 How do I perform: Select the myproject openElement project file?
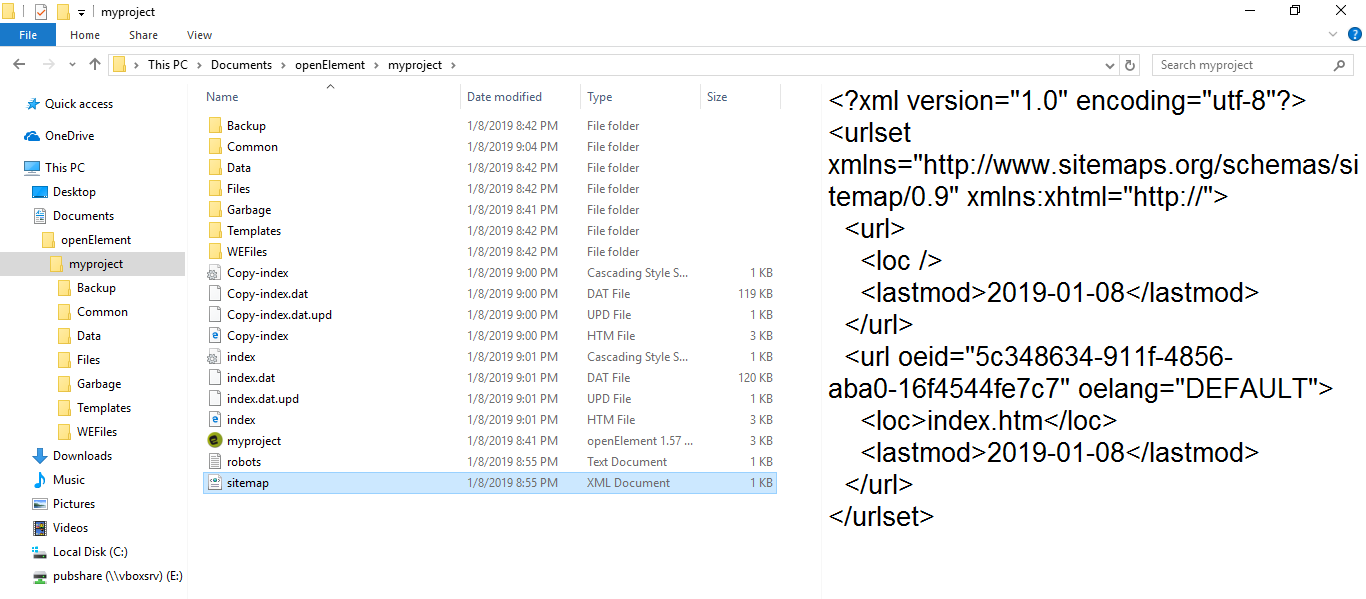coord(254,441)
